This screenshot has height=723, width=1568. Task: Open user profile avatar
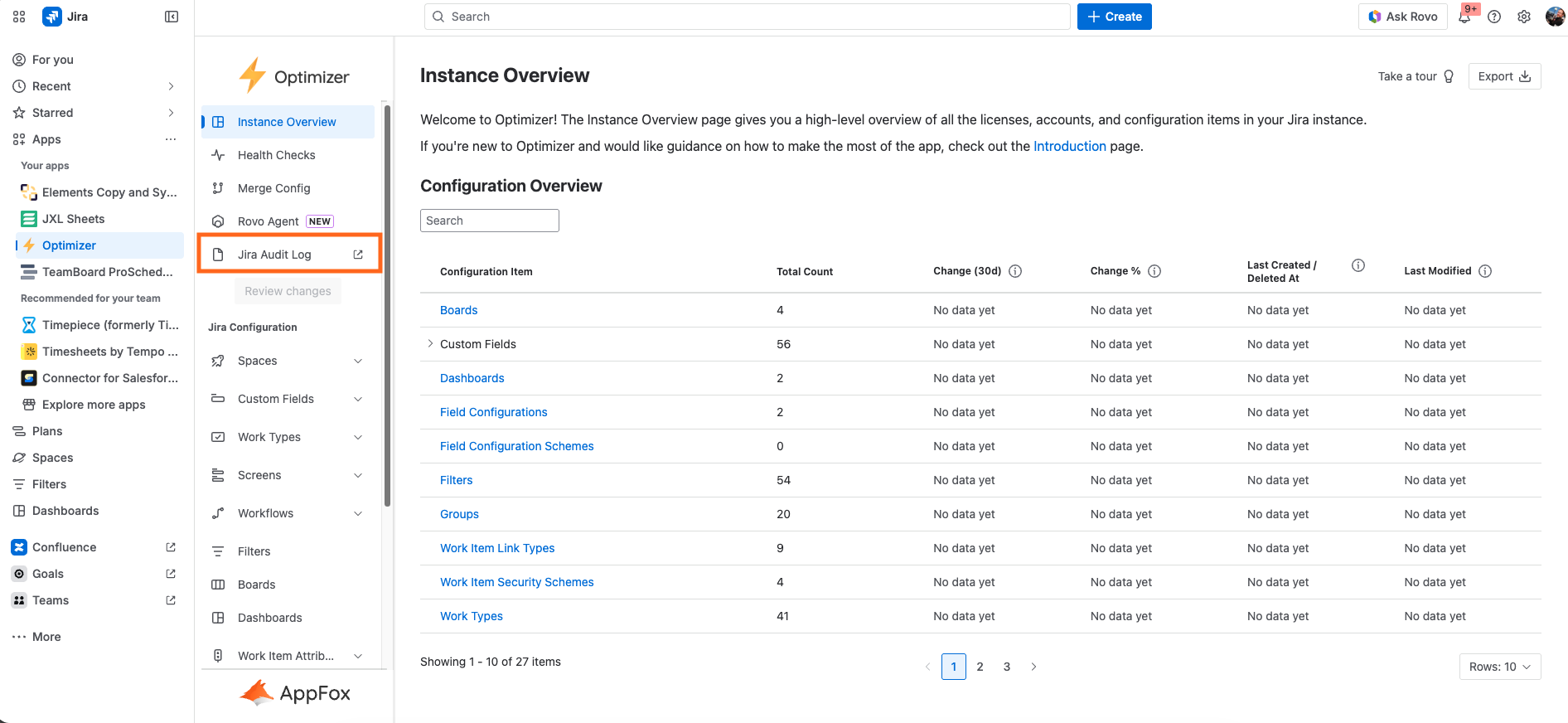coord(1554,17)
